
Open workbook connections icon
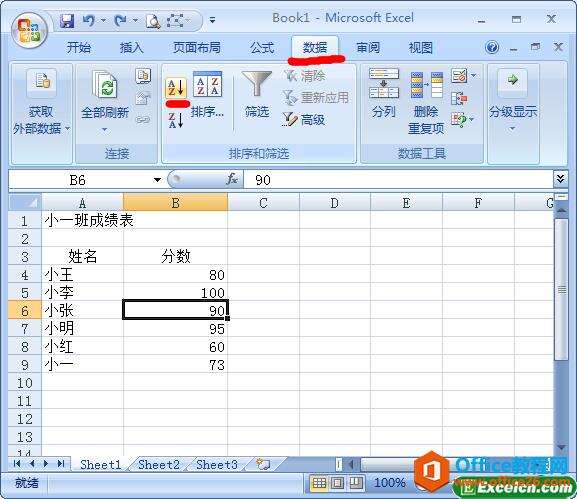pyautogui.click(x=143, y=76)
